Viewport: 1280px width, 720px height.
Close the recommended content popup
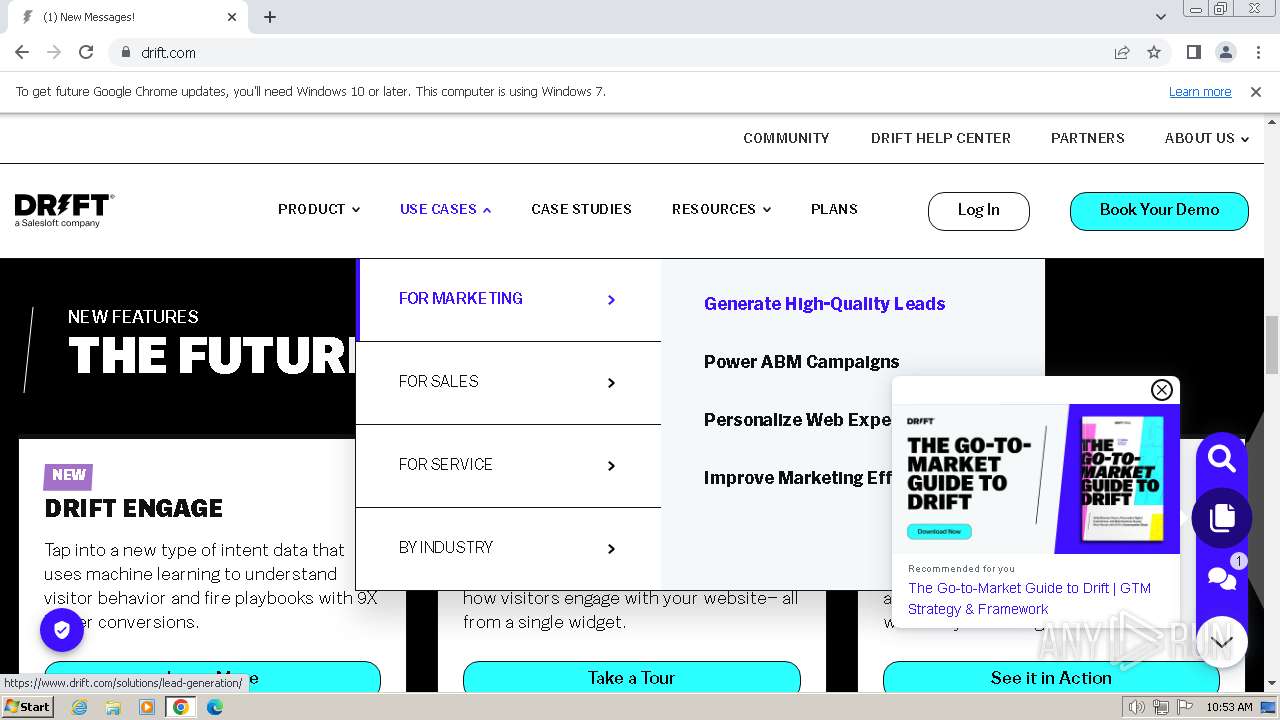[1161, 390]
